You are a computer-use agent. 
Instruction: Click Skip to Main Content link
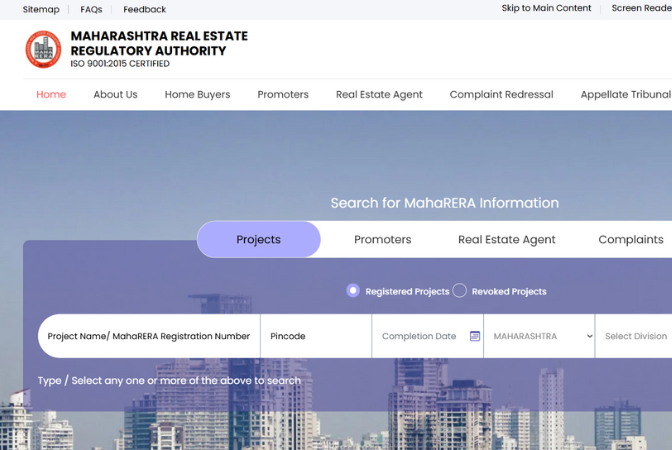point(546,8)
